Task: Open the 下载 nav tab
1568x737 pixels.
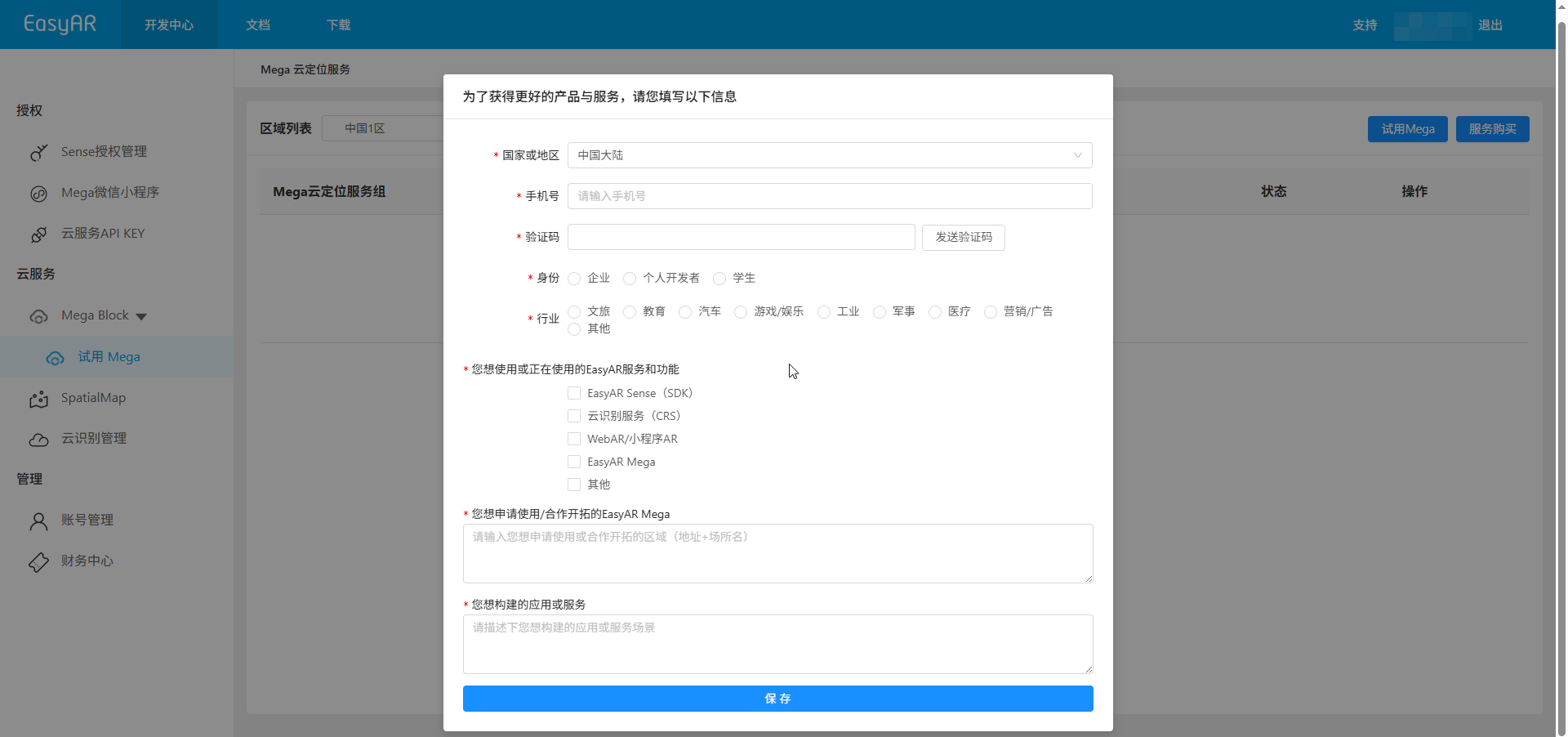Action: point(339,25)
